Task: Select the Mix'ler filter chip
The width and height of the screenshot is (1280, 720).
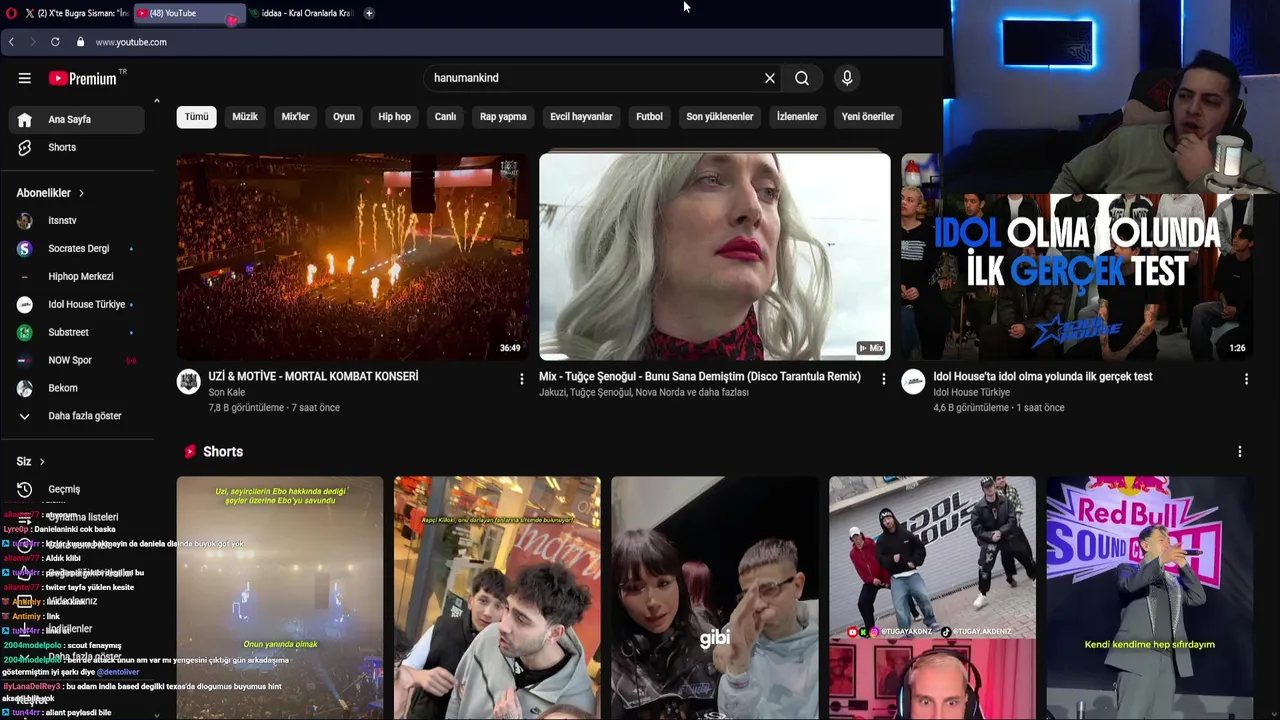Action: pos(295,117)
